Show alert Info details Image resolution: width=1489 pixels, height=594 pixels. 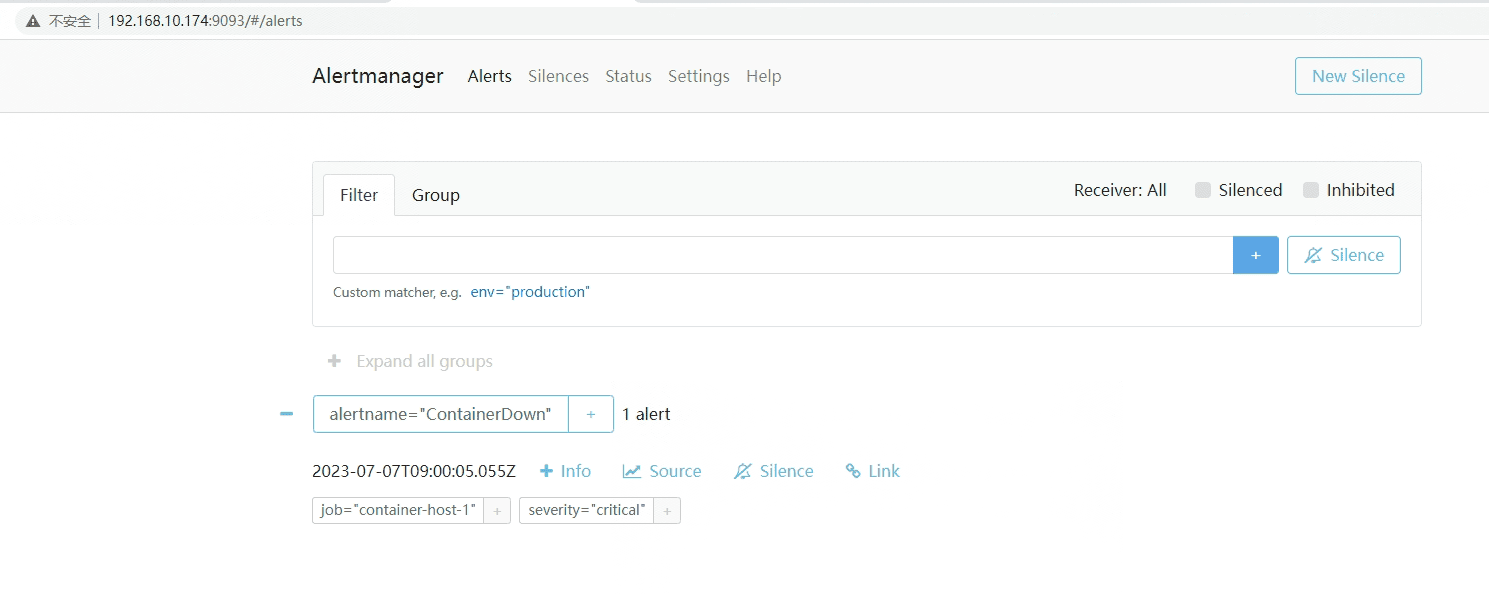565,471
